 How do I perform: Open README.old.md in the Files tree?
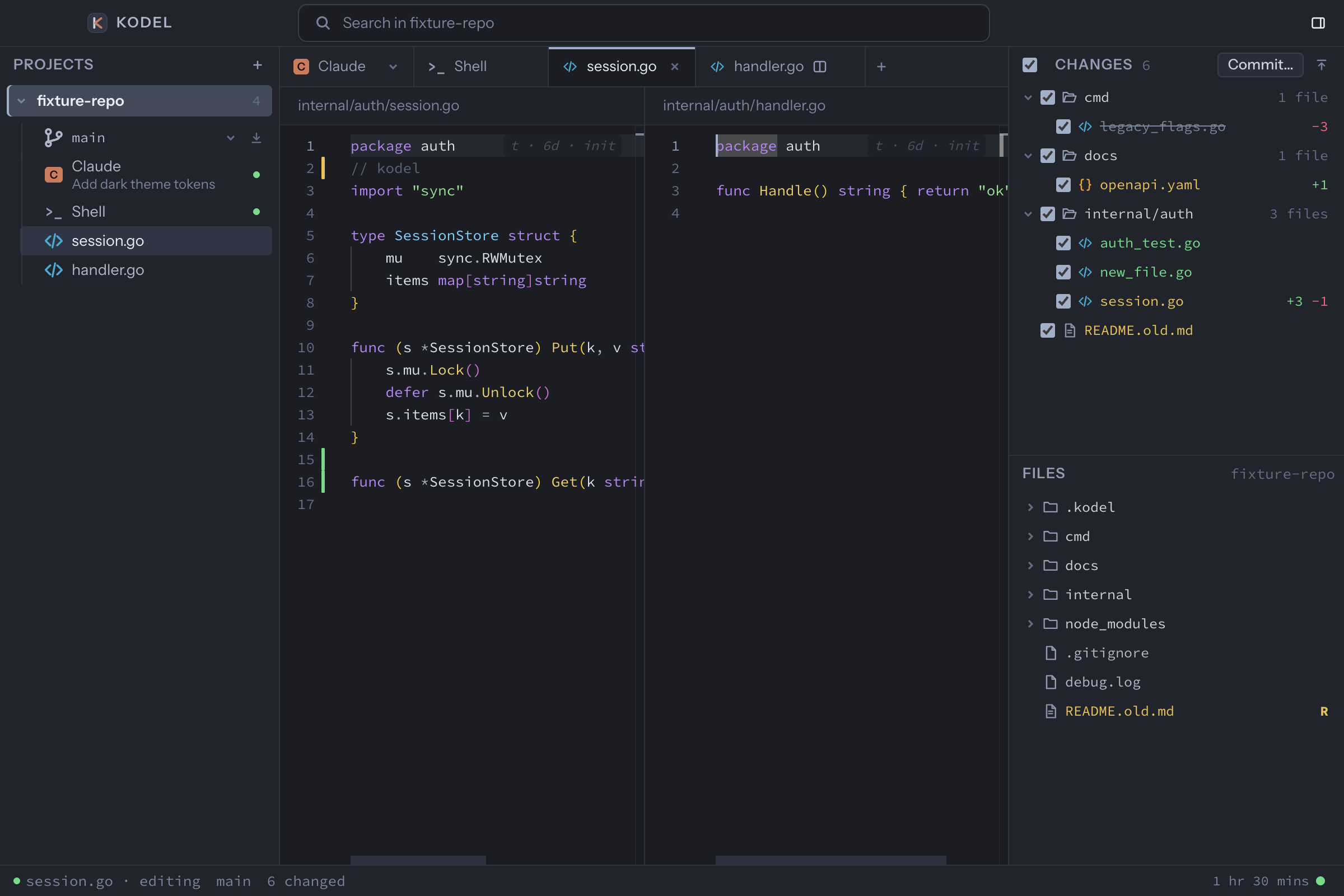[1177, 711]
